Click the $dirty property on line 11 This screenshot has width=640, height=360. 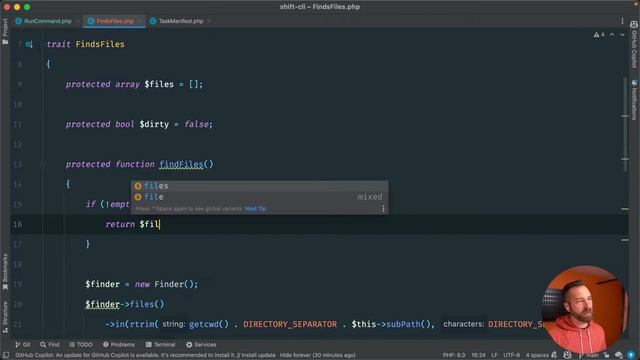point(154,124)
